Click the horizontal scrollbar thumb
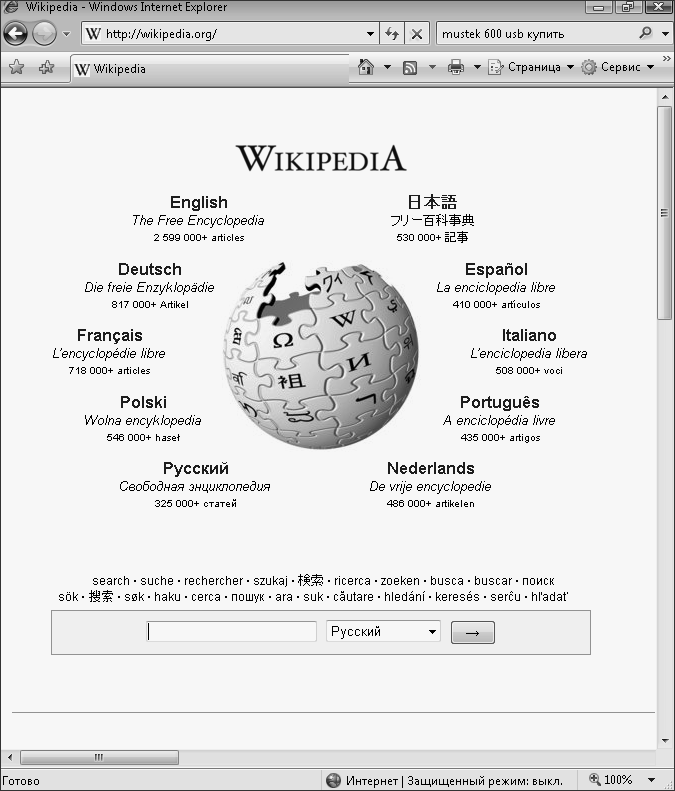The height and width of the screenshot is (791, 675). point(99,757)
